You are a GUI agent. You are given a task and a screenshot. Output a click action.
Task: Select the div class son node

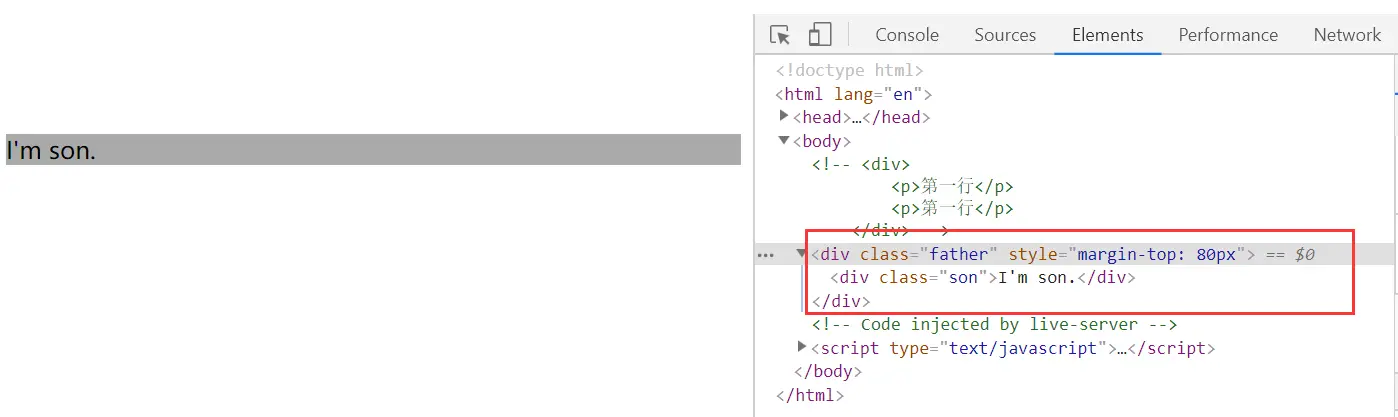coord(983,278)
